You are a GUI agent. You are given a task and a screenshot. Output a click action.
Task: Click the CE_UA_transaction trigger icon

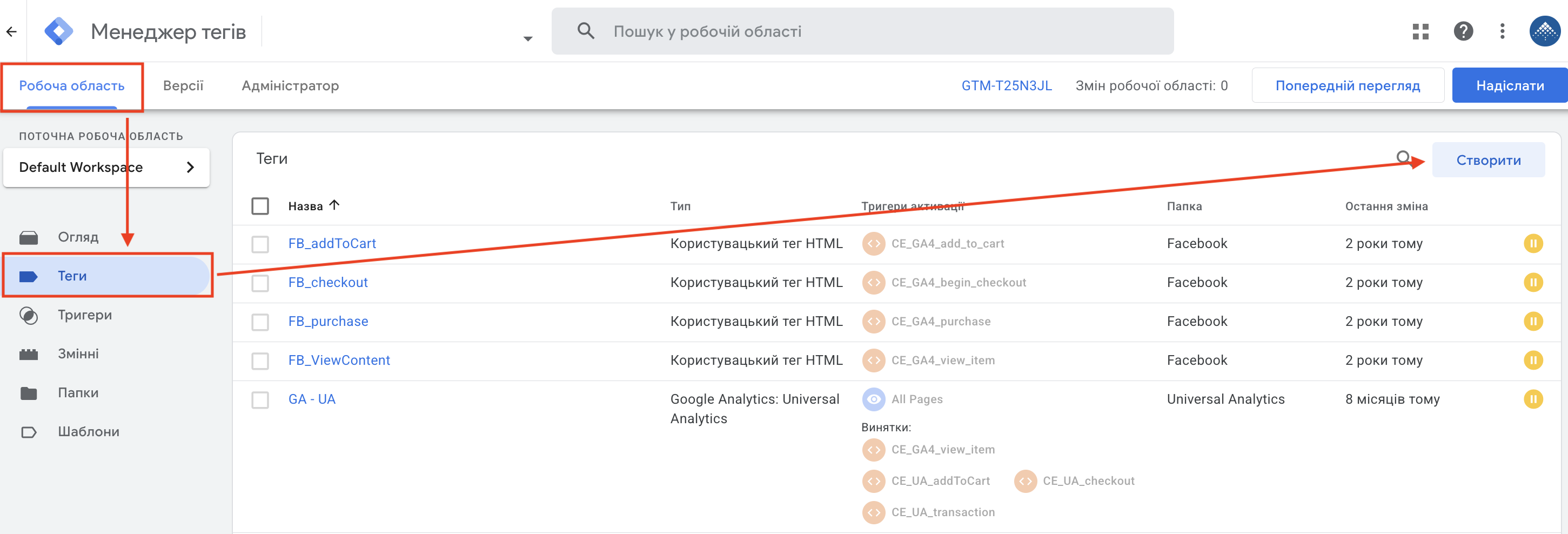point(874,513)
